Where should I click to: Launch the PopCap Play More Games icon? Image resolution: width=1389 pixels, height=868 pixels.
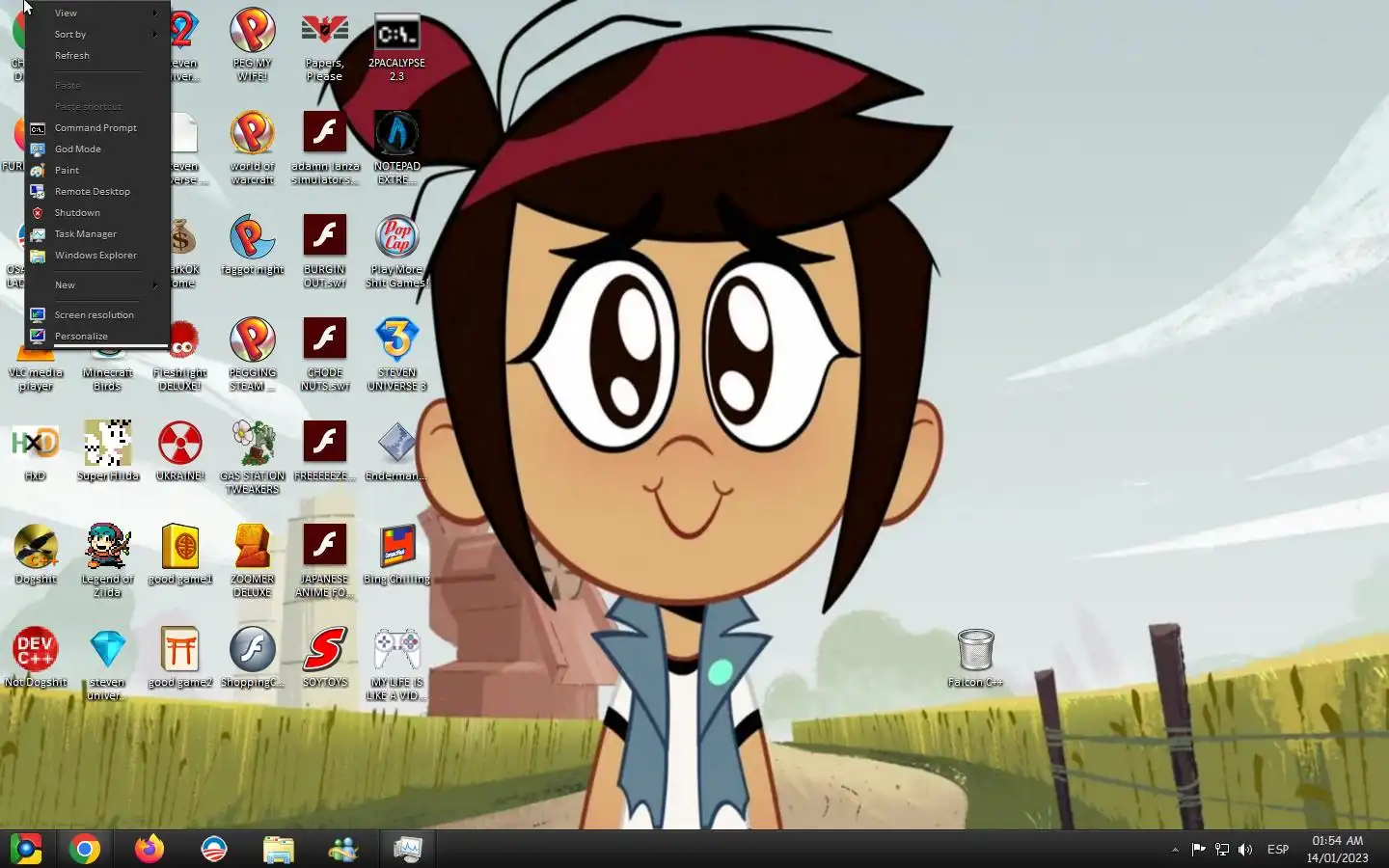click(396, 251)
